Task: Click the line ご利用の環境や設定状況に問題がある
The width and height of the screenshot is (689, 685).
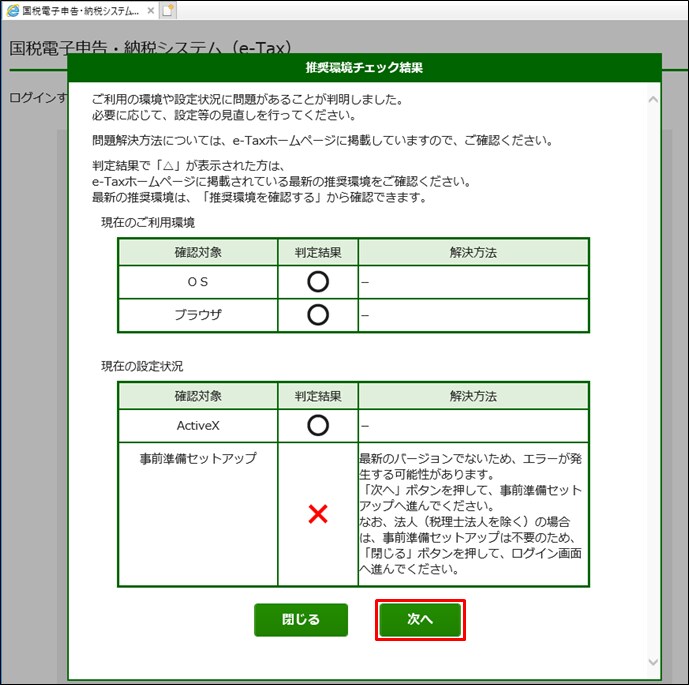Action: coord(248,100)
